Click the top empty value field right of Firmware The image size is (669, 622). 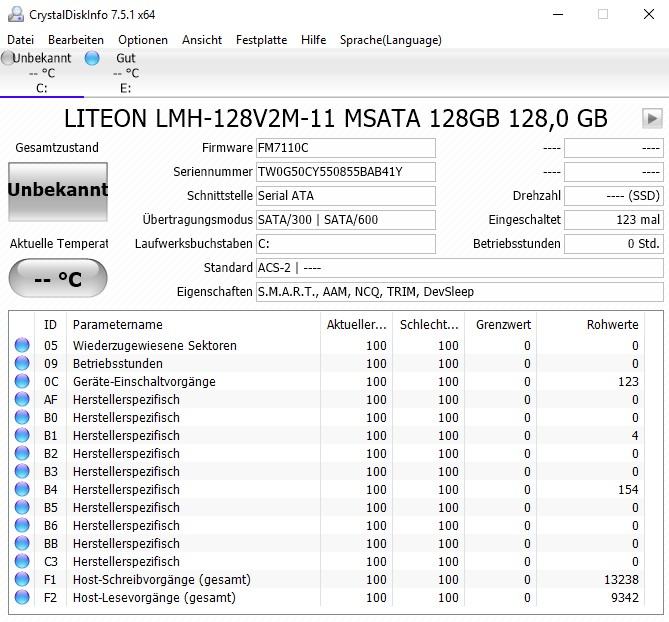tap(614, 148)
